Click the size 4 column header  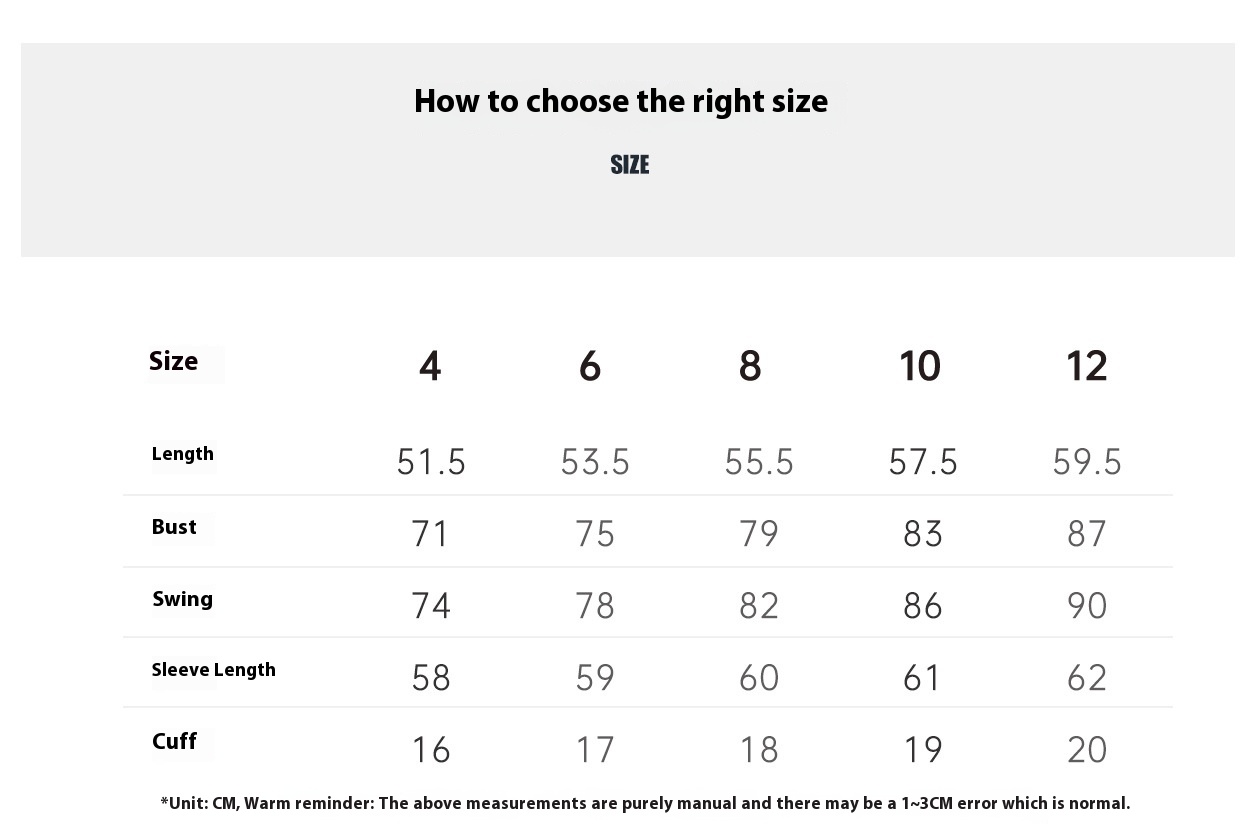(430, 366)
